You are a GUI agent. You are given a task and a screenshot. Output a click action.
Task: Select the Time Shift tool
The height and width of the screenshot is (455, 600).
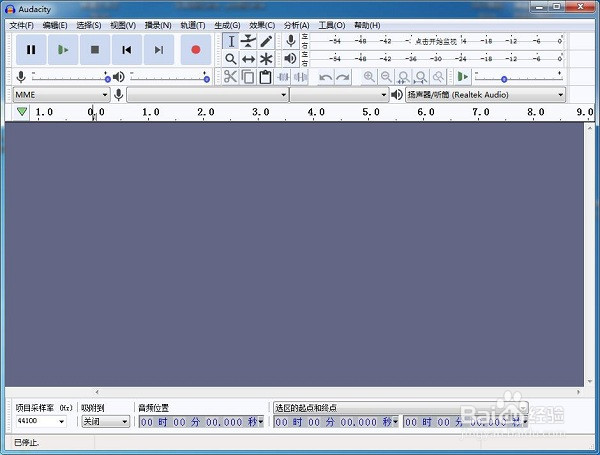tap(248, 59)
